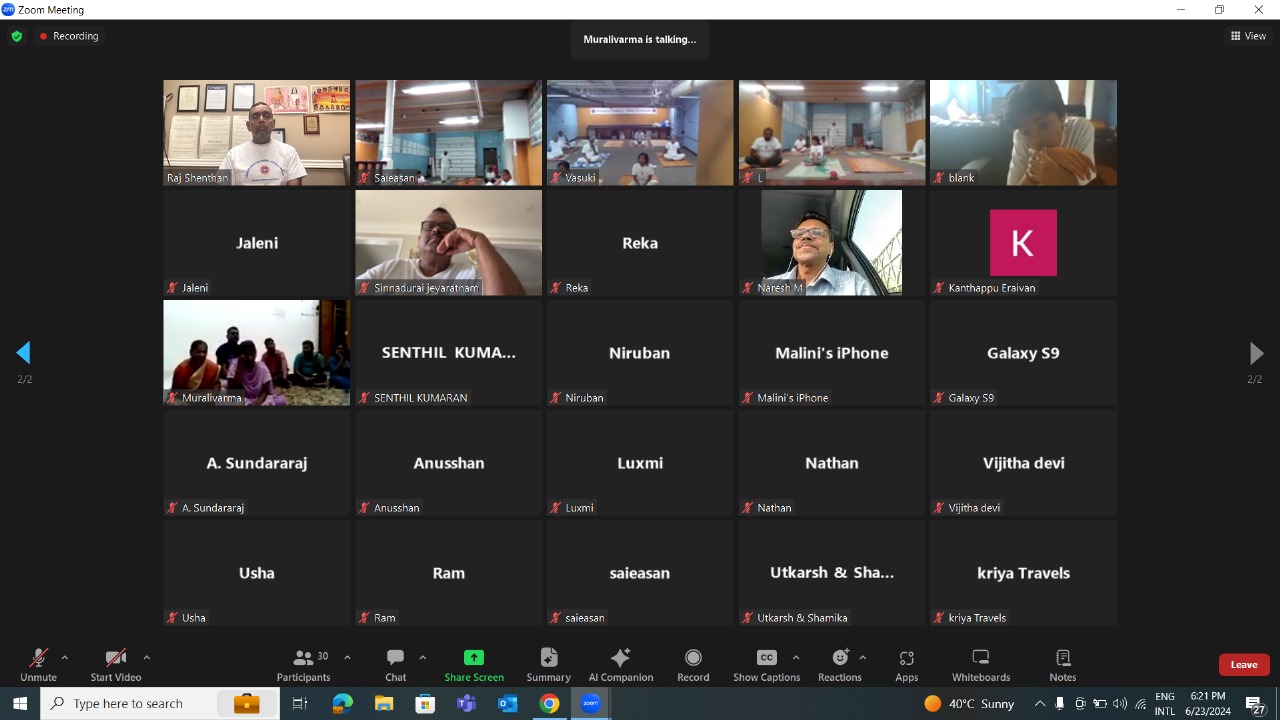Open Google Chrome from the taskbar
The image size is (1280, 720).
click(549, 704)
